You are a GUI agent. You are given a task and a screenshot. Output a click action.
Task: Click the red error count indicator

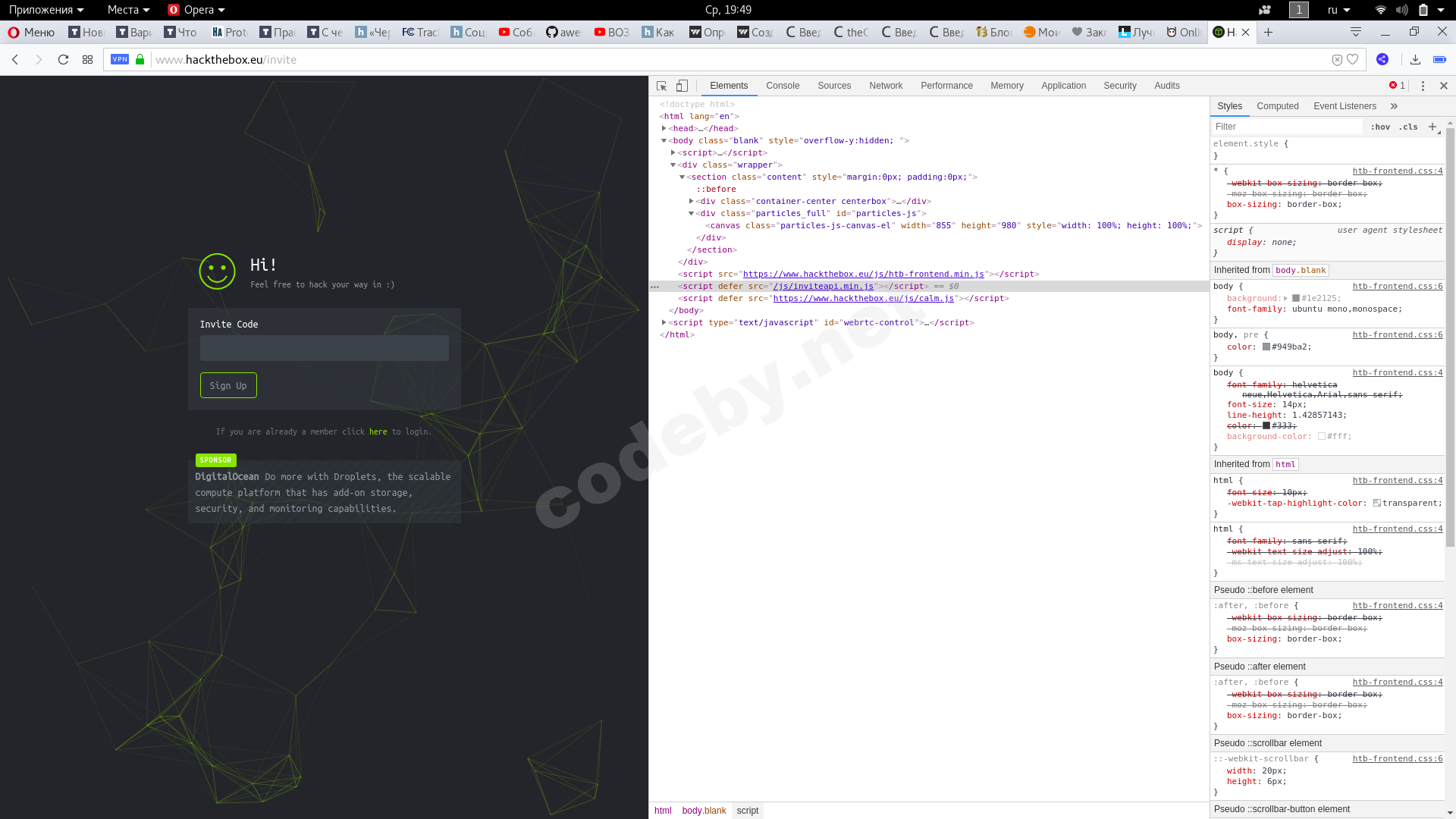pos(1397,86)
